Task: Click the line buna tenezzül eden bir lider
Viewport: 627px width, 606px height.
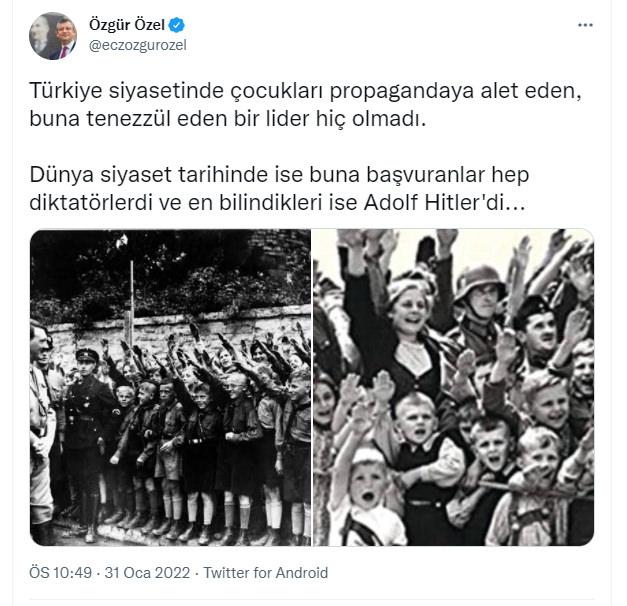Action: point(228,118)
